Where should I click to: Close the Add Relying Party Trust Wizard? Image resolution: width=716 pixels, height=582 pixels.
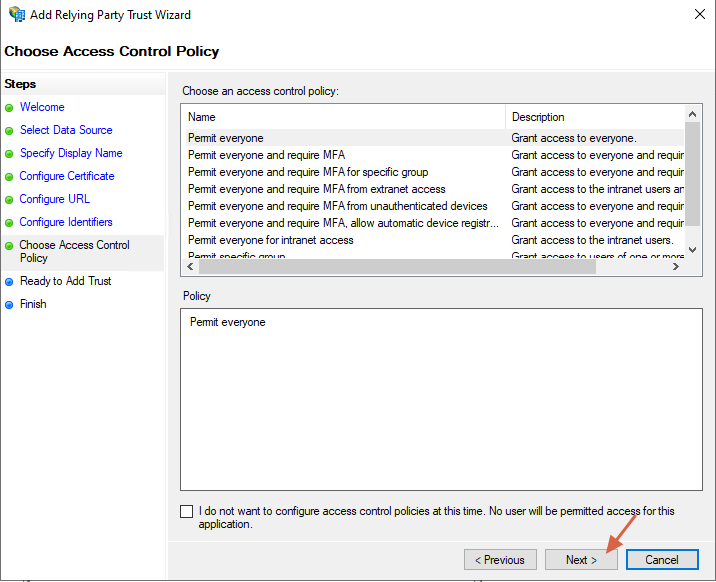[x=699, y=14]
